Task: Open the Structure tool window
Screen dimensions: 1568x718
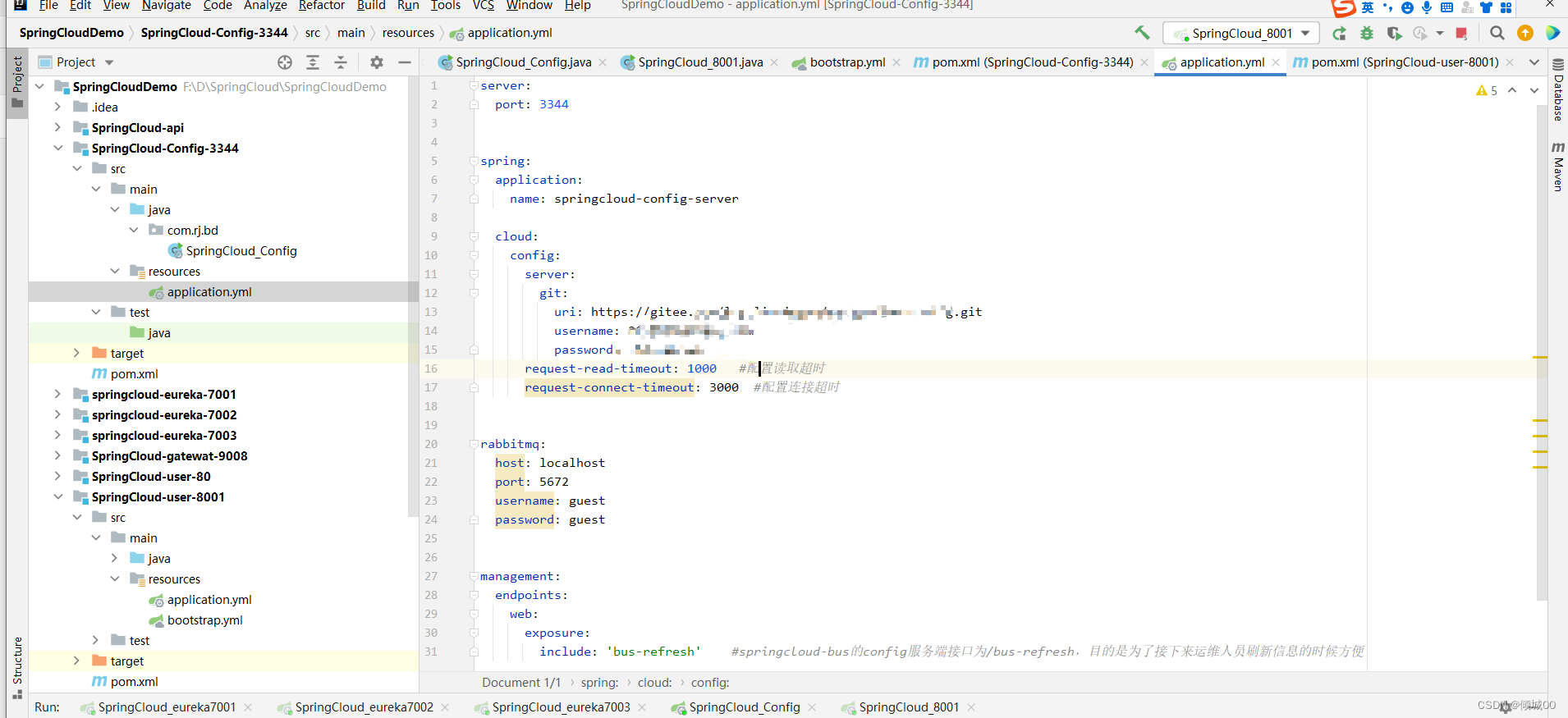Action: tap(17, 666)
